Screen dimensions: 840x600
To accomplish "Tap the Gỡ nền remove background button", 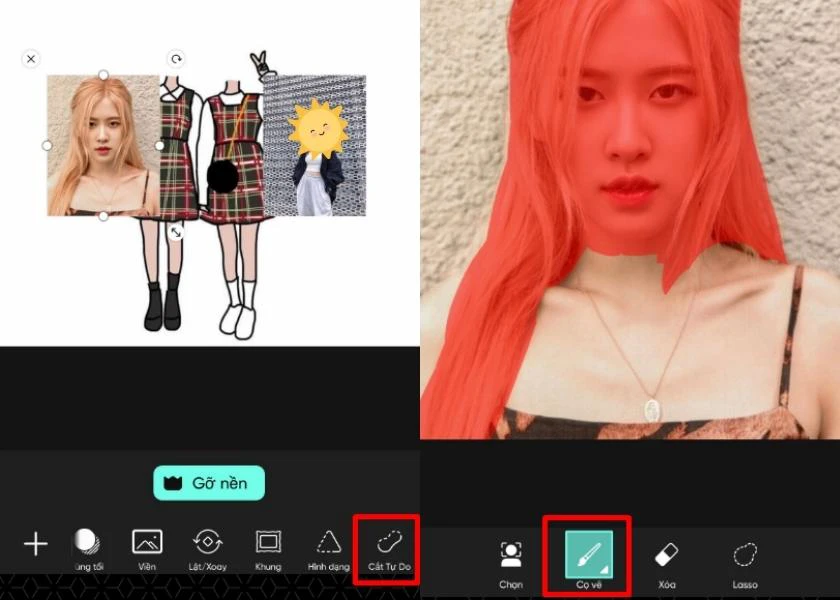I will 209,483.
